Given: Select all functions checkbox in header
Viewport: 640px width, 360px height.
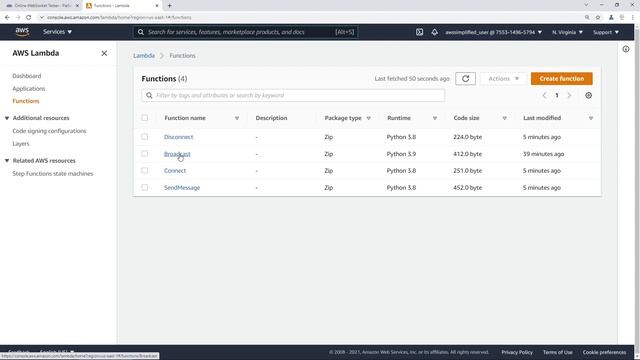Looking at the screenshot, I should 144,118.
